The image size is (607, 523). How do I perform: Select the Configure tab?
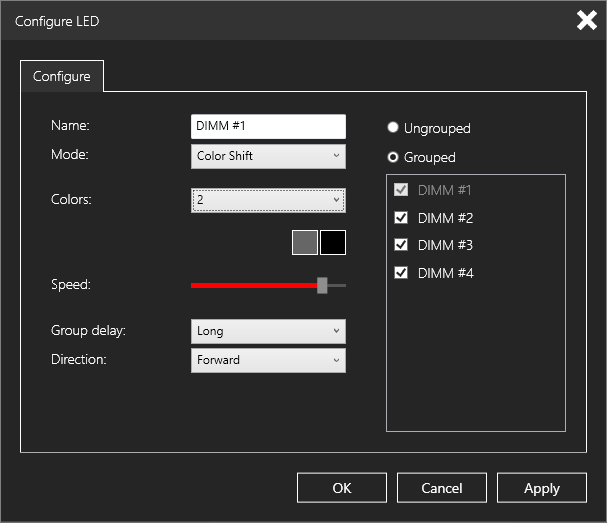(62, 76)
